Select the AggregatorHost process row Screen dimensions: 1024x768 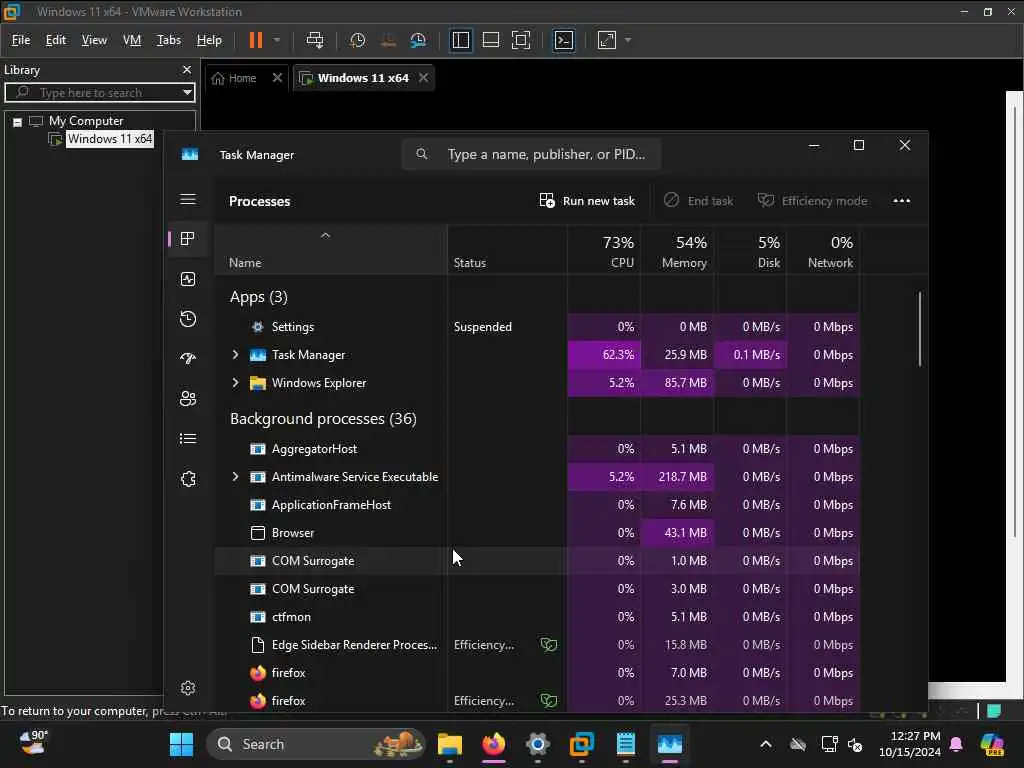[x=537, y=449]
